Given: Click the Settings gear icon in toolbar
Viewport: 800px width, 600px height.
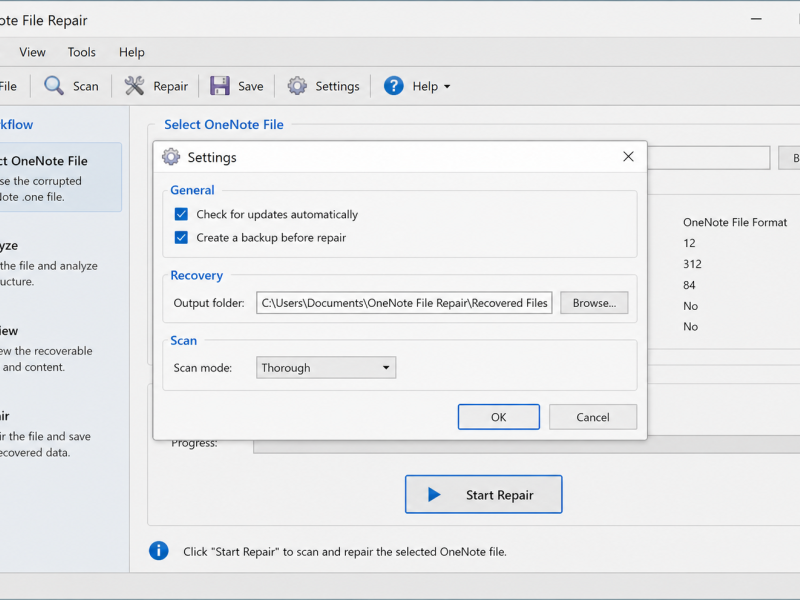Looking at the screenshot, I should 297,86.
